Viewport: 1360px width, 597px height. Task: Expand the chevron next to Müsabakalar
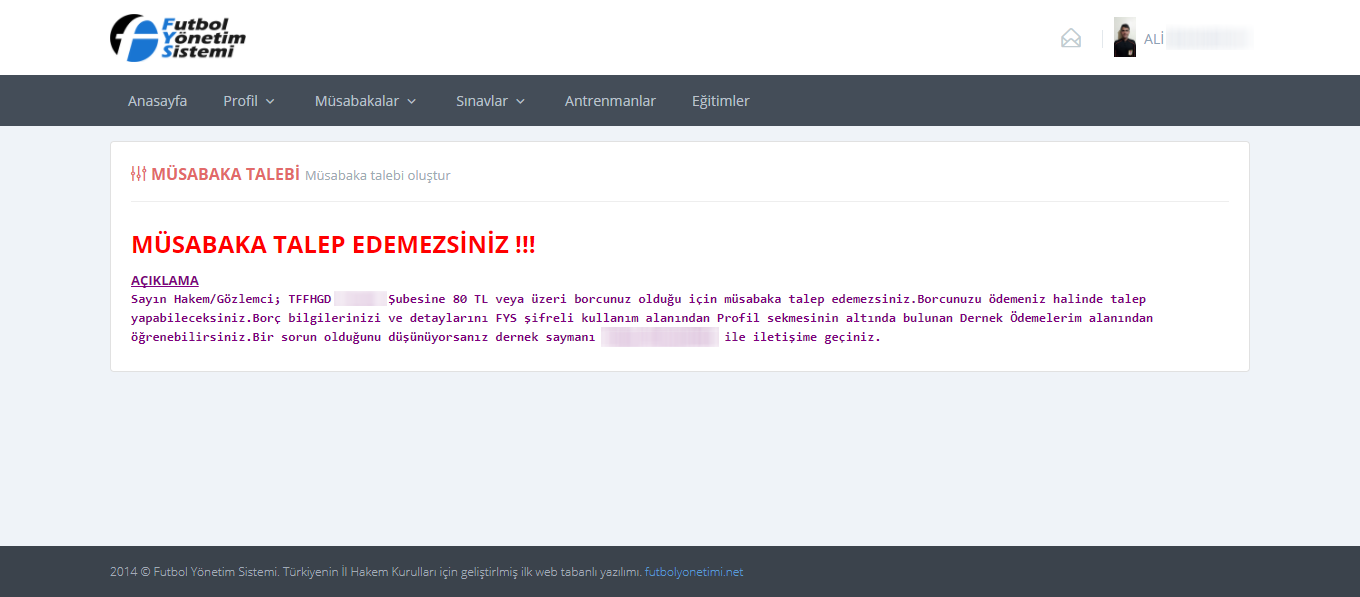coord(412,102)
